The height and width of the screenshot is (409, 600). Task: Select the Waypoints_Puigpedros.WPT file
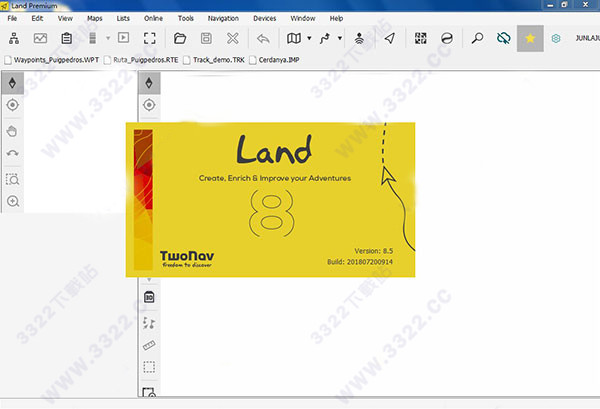coord(52,60)
